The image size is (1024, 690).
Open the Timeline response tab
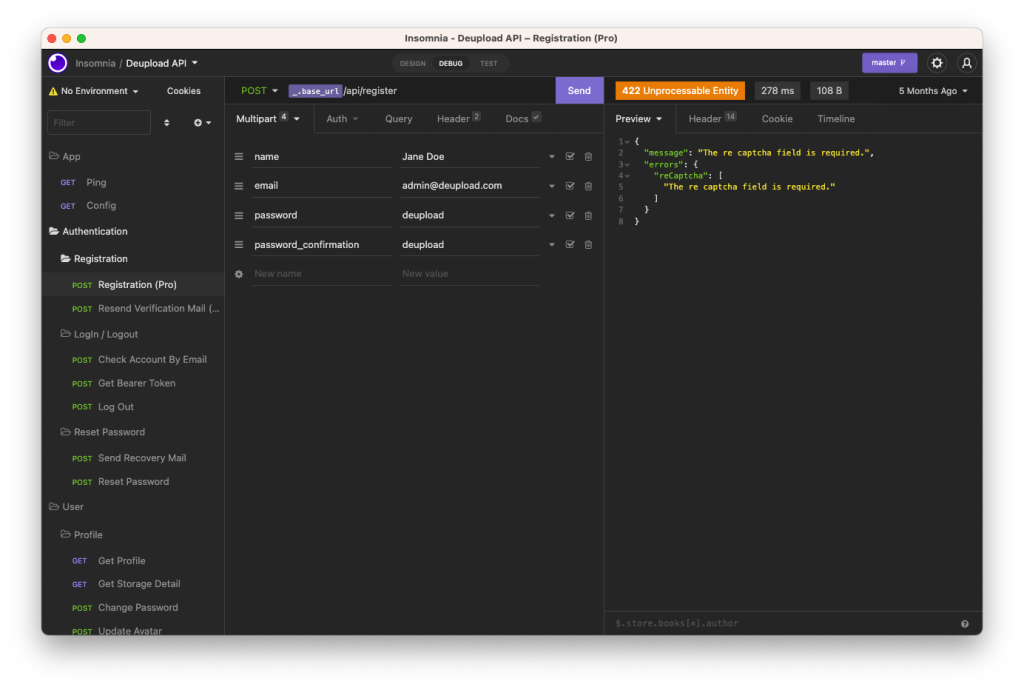[836, 119]
